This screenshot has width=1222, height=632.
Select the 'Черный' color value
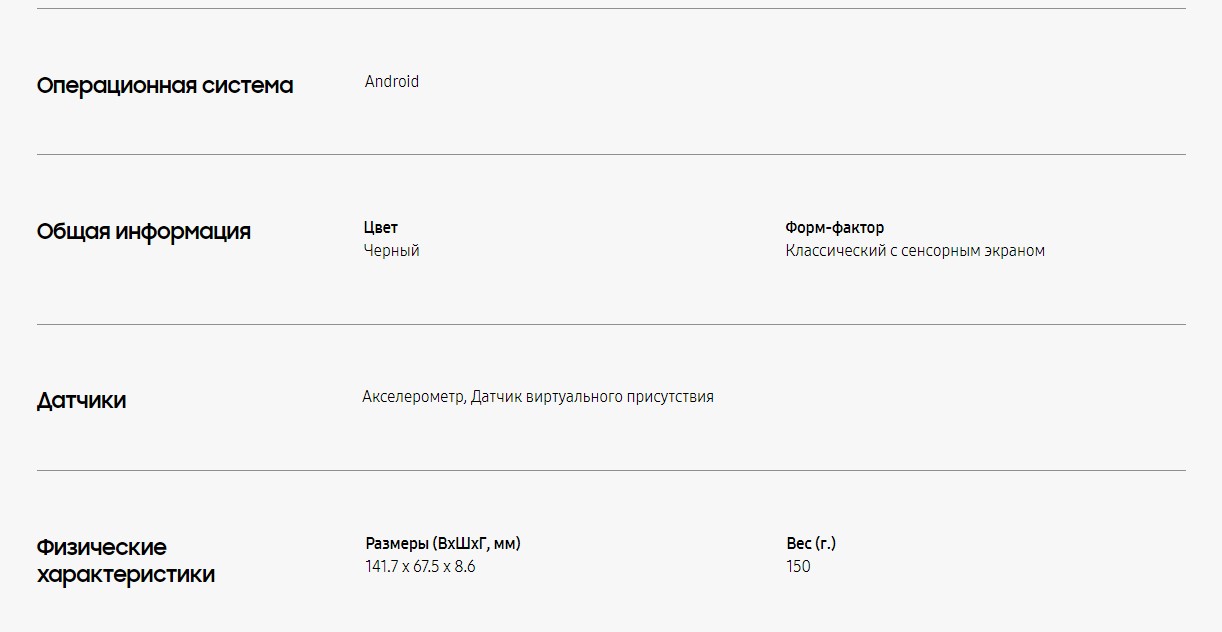tap(392, 251)
